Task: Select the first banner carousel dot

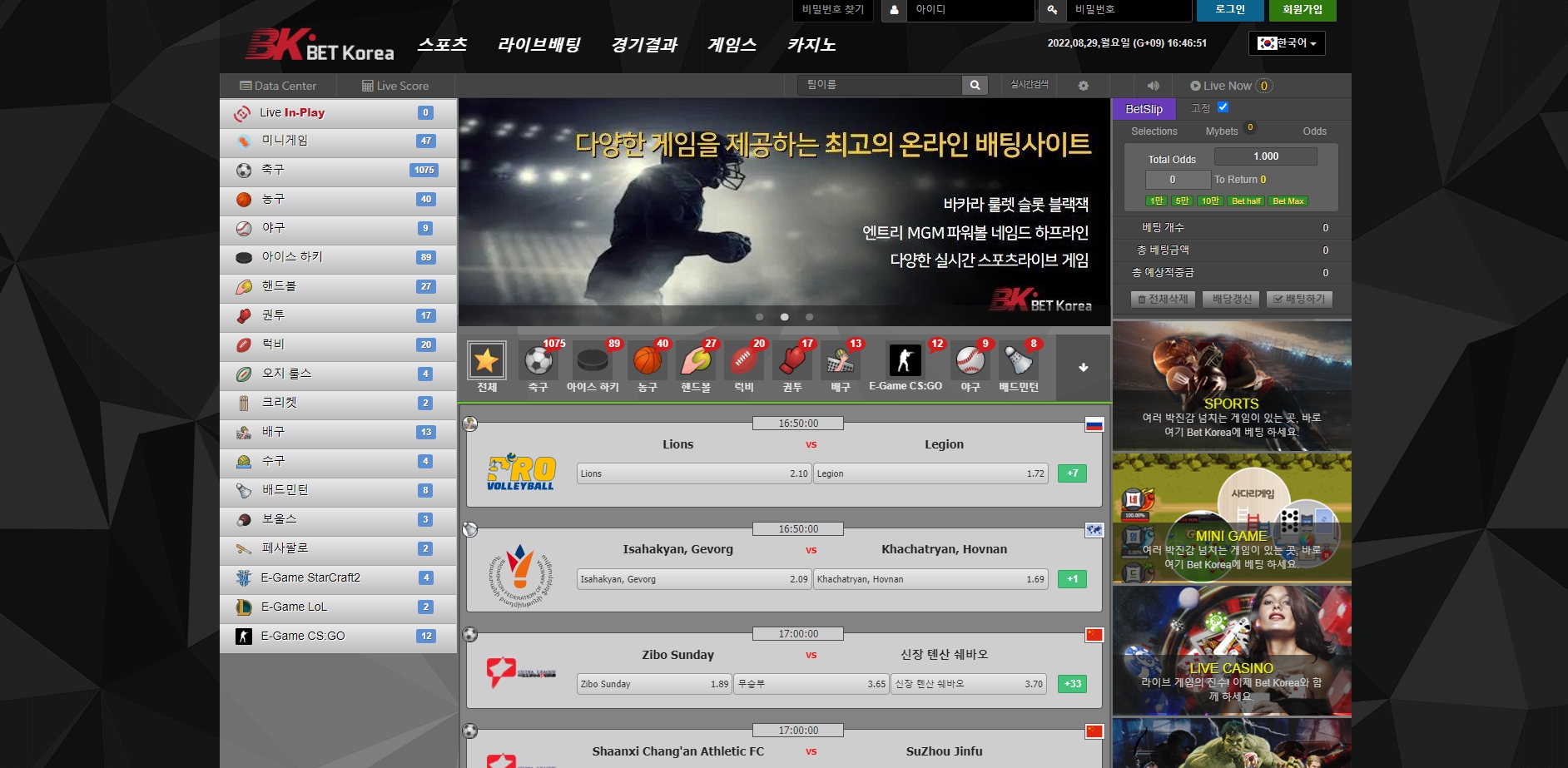Action: (759, 317)
